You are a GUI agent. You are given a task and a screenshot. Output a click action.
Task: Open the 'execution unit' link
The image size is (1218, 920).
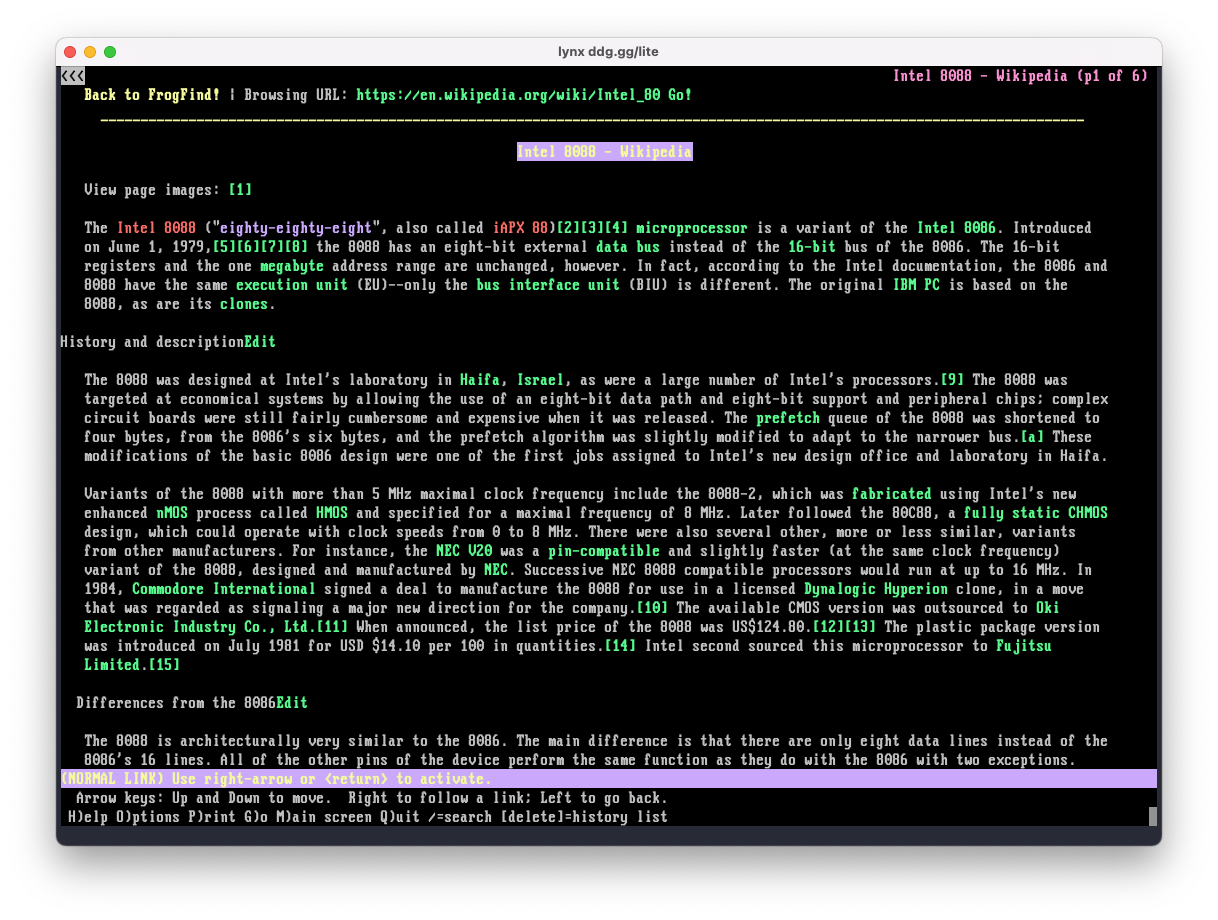tap(292, 285)
